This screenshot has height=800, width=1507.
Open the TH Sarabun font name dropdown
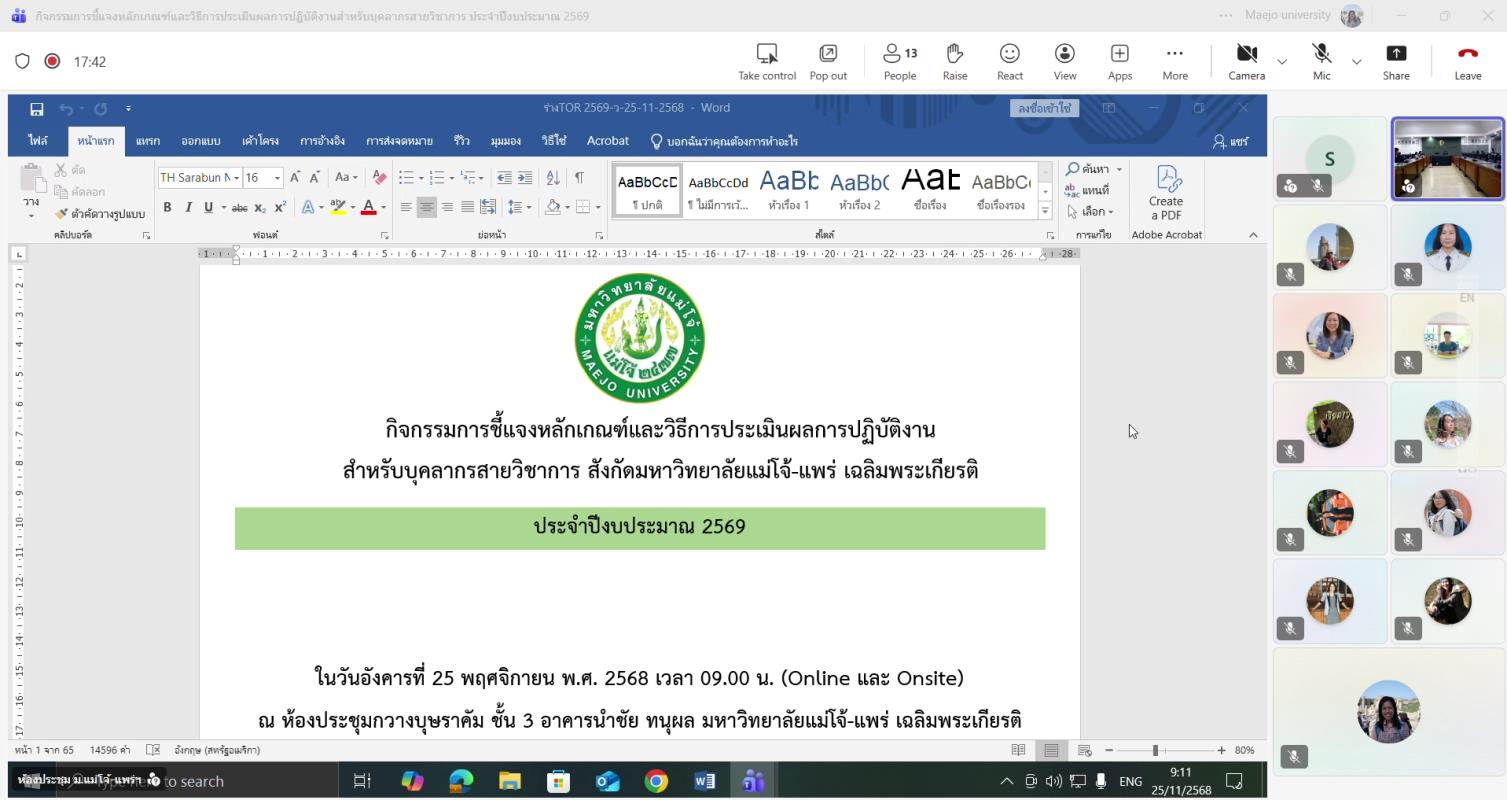[x=236, y=178]
